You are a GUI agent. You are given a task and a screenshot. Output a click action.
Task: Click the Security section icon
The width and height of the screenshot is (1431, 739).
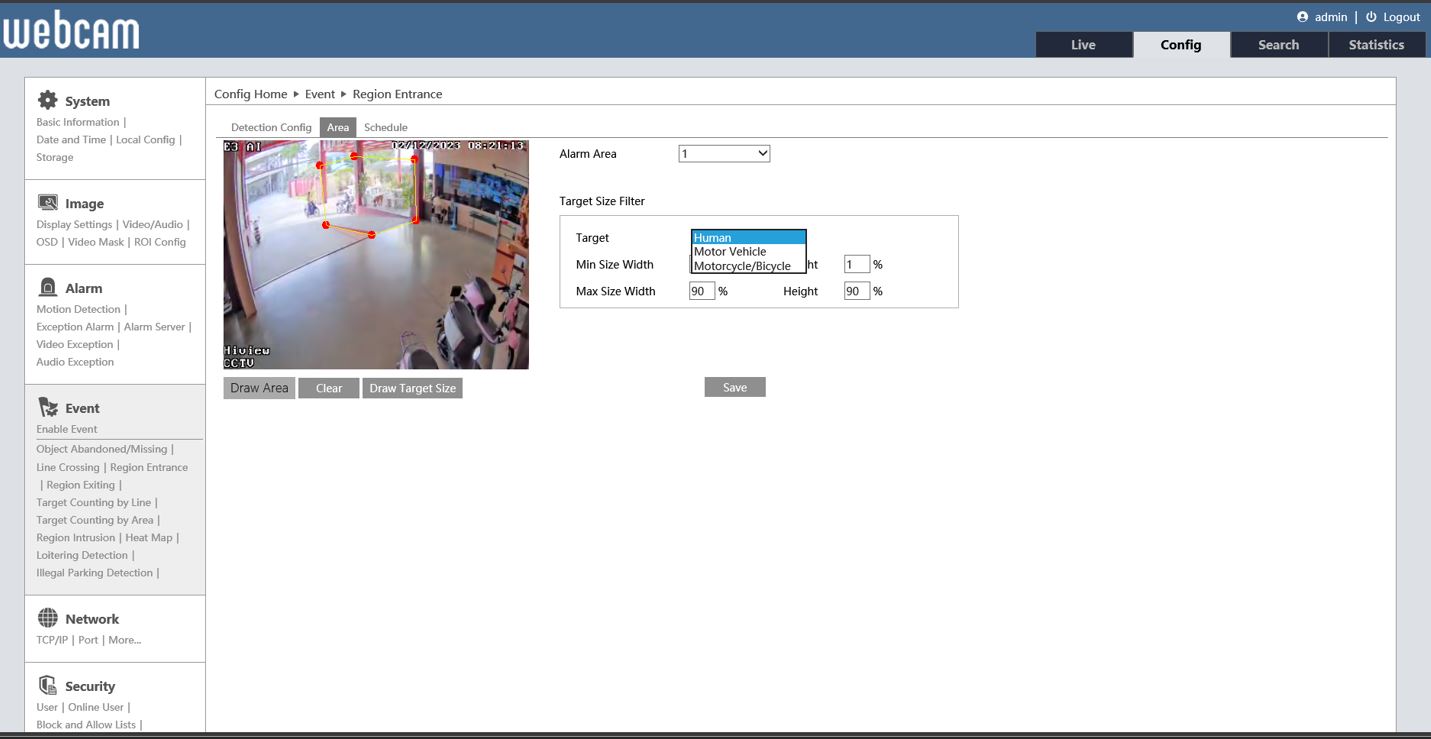[47, 685]
